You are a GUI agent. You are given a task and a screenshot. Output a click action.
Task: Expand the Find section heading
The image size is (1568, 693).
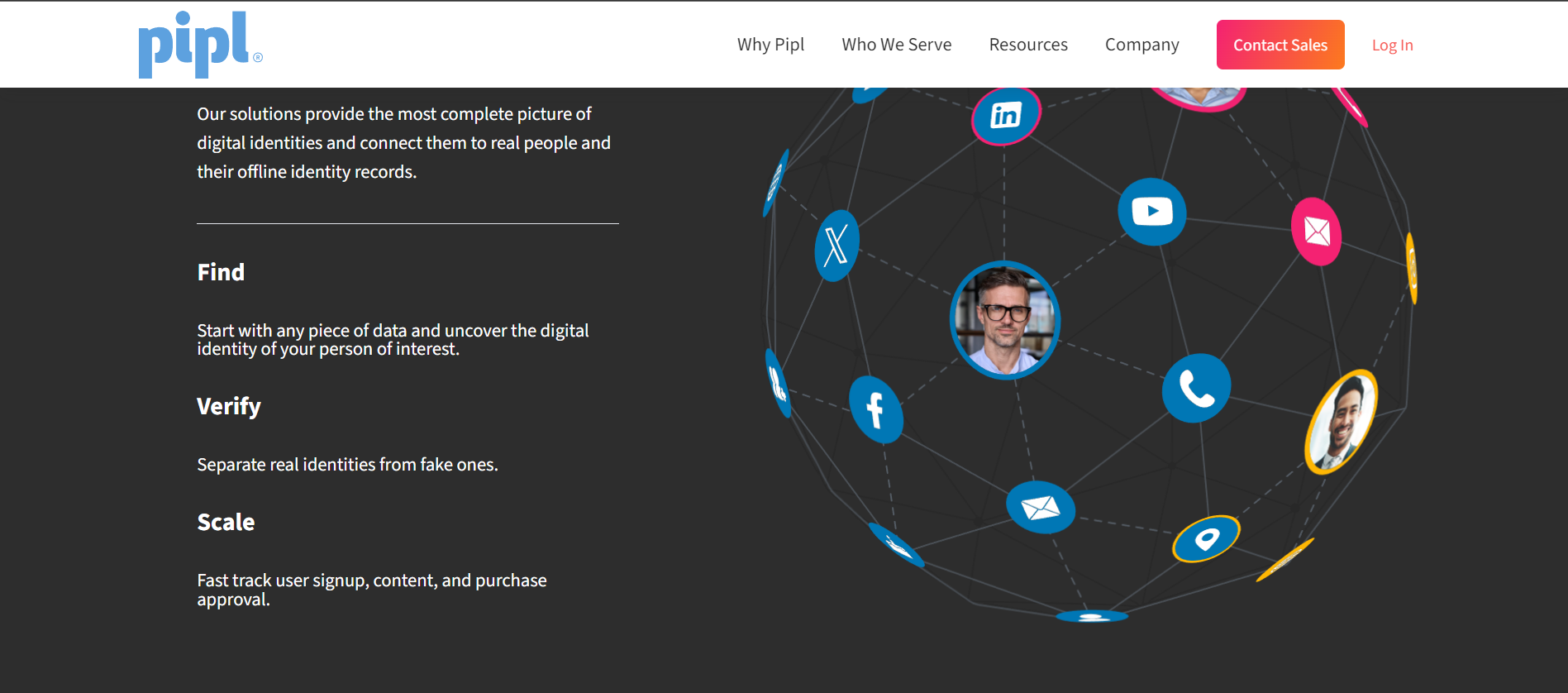pyautogui.click(x=221, y=272)
